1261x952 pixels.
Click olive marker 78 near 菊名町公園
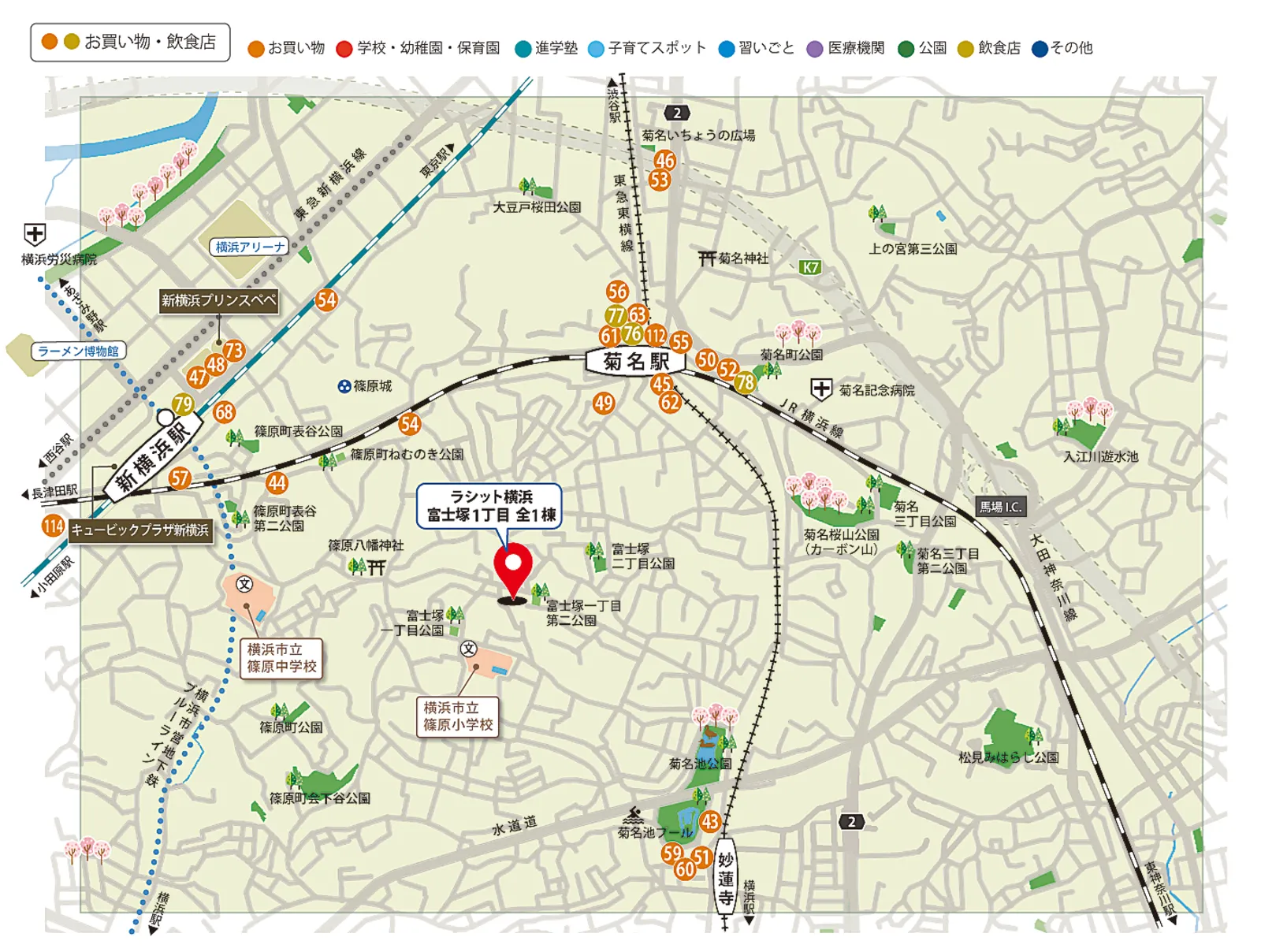[745, 383]
